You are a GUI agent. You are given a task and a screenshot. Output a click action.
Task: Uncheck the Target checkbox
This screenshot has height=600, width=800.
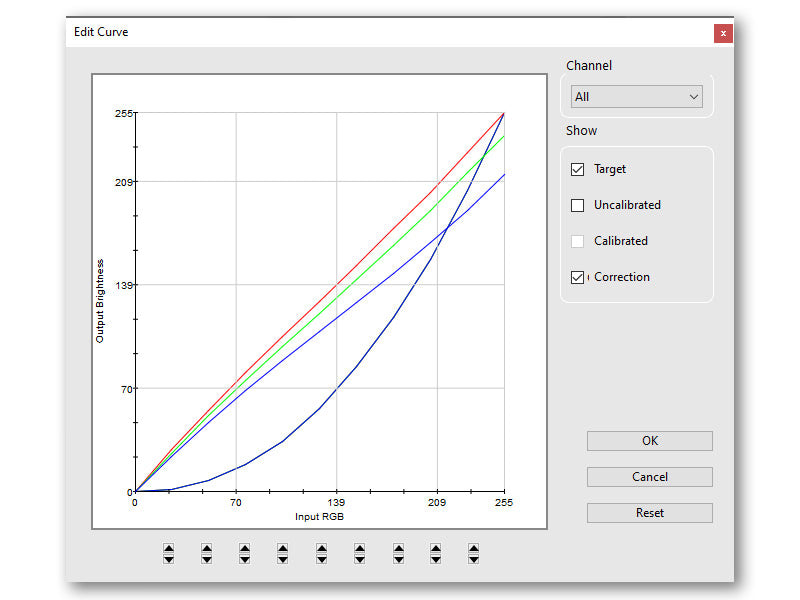tap(577, 169)
